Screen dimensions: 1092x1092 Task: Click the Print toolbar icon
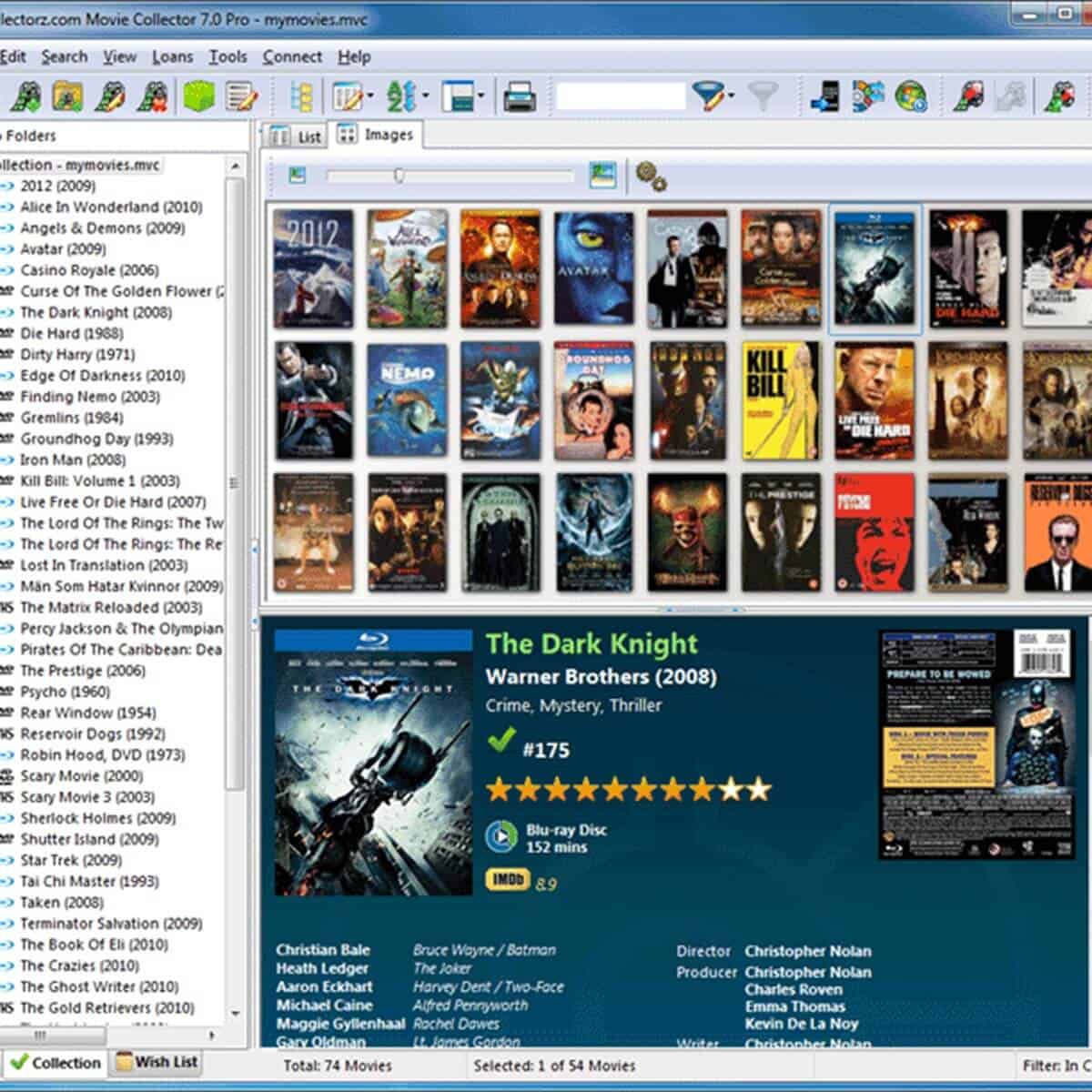tap(520, 96)
